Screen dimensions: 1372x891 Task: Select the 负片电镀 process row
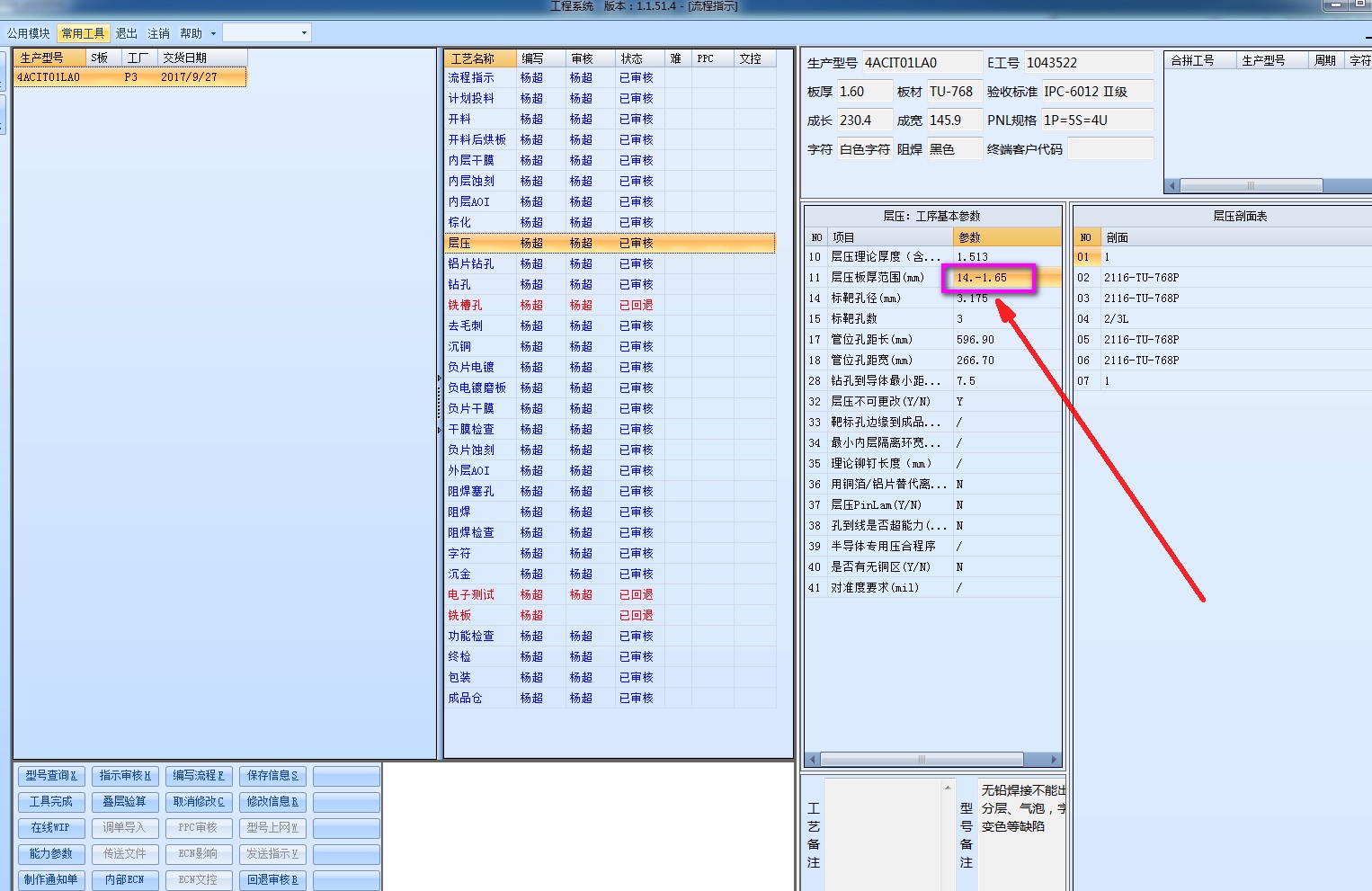[x=610, y=368]
